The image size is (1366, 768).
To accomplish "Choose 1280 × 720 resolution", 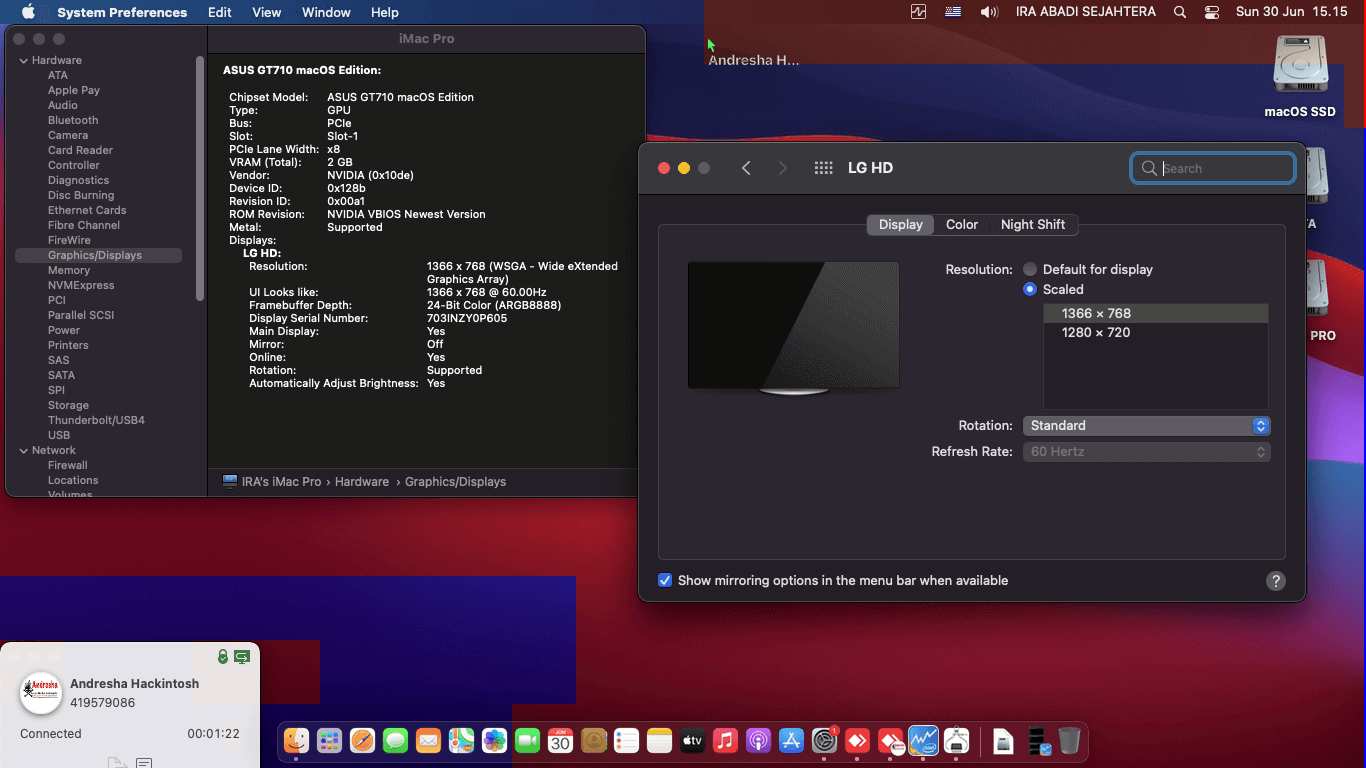I will 1156,332.
